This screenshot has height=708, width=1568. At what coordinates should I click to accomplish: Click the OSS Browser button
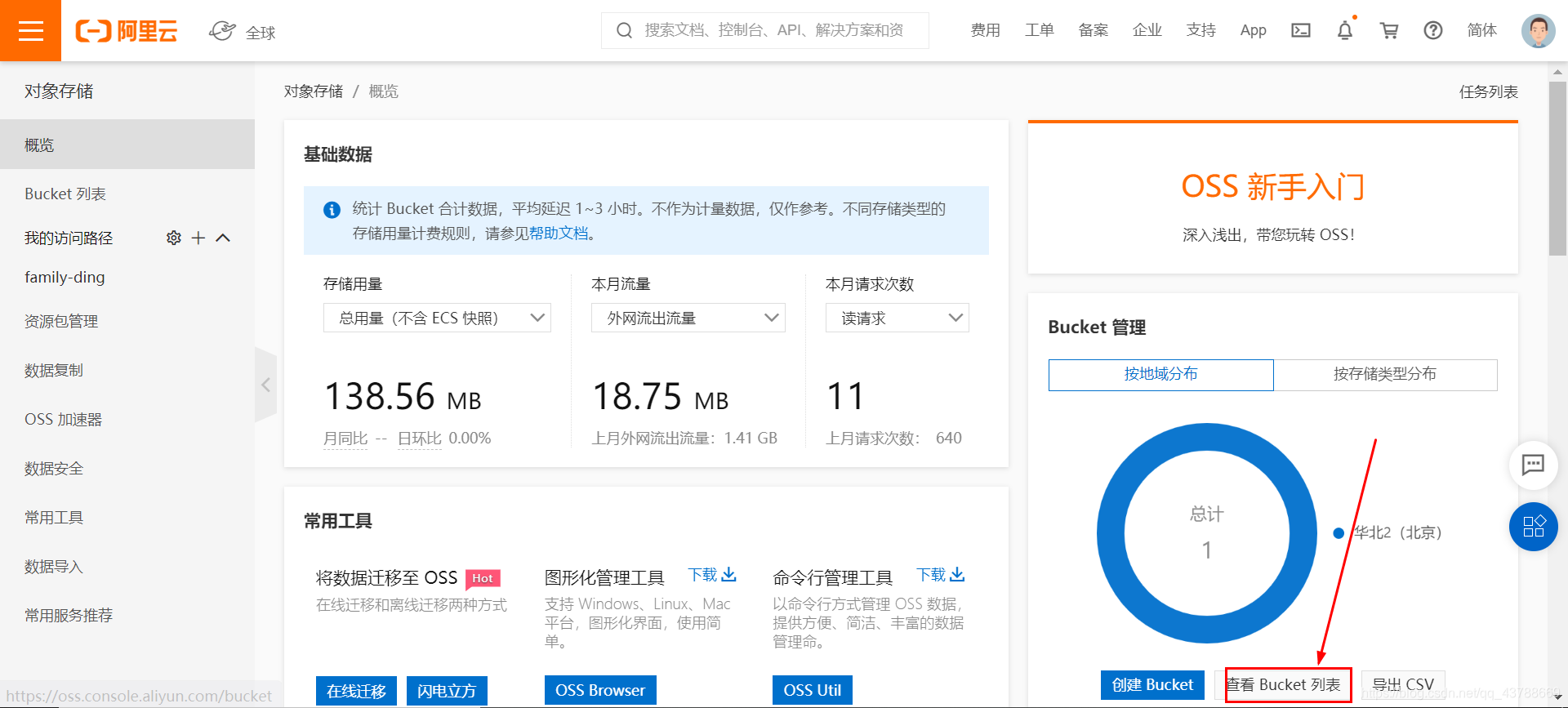(600, 691)
